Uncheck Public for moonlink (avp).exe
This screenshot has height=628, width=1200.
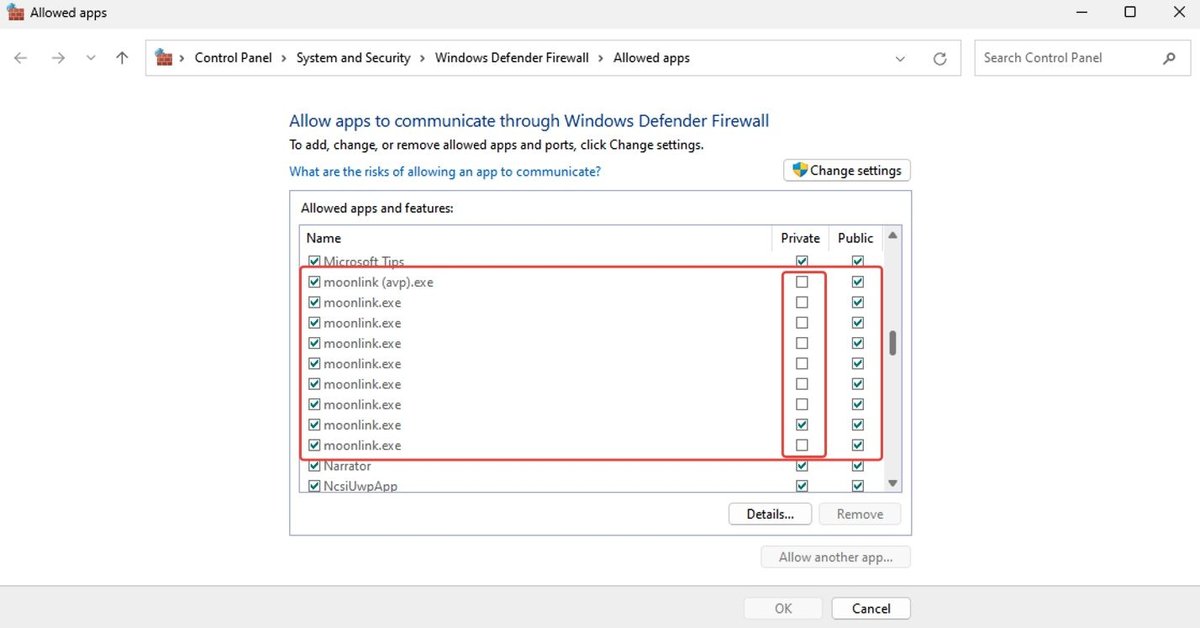(857, 282)
